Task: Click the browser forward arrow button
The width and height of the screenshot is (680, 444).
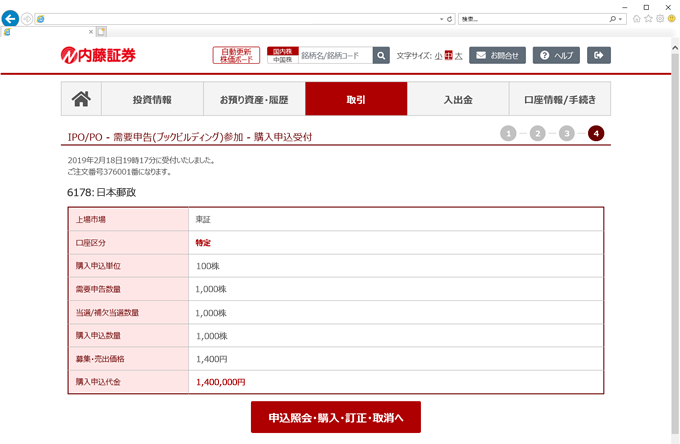Action: (x=27, y=19)
